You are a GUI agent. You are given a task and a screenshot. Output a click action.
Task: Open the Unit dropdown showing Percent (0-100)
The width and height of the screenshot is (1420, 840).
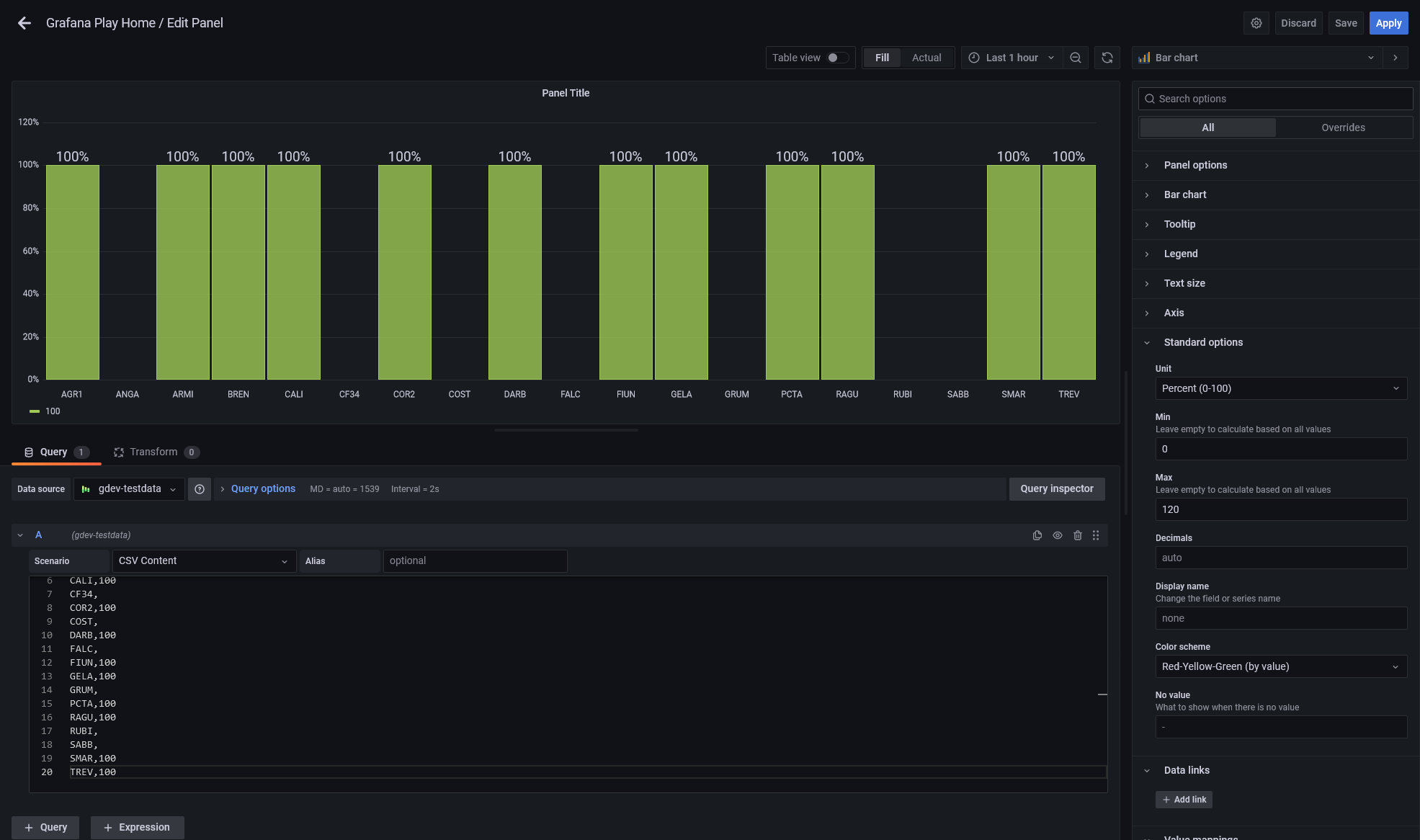(x=1280, y=388)
